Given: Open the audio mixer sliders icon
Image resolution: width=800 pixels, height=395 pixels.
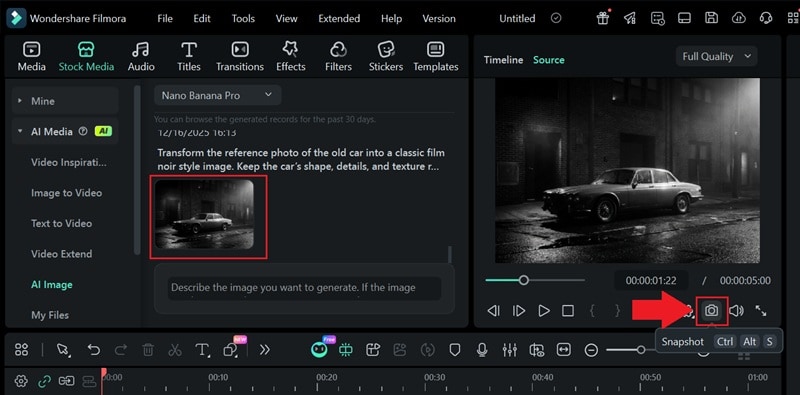Looking at the screenshot, I should click(x=510, y=350).
